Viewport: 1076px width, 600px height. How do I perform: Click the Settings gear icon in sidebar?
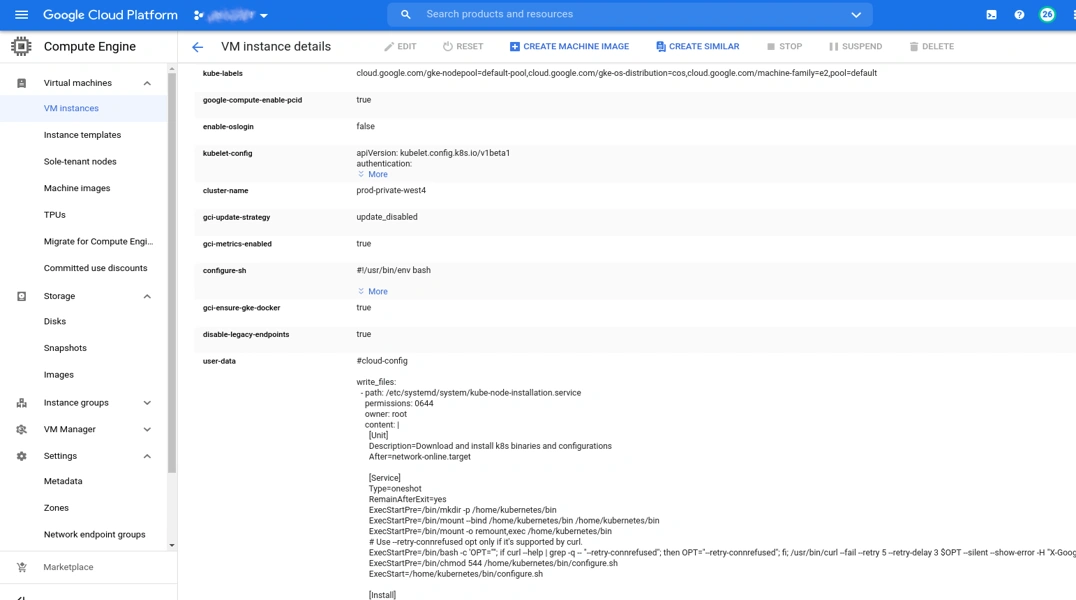point(21,456)
